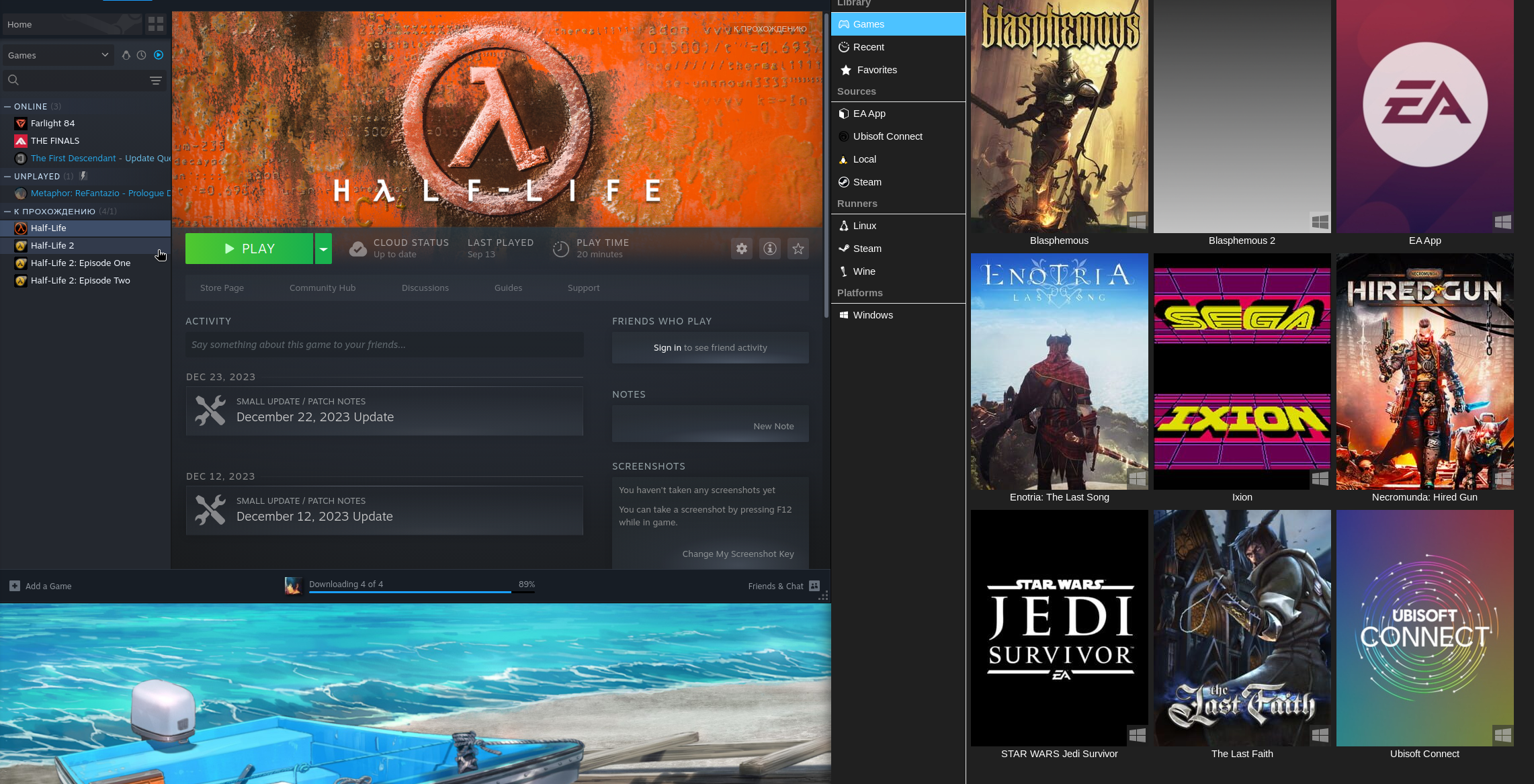
Task: Select Local under Sources
Action: tap(898, 159)
